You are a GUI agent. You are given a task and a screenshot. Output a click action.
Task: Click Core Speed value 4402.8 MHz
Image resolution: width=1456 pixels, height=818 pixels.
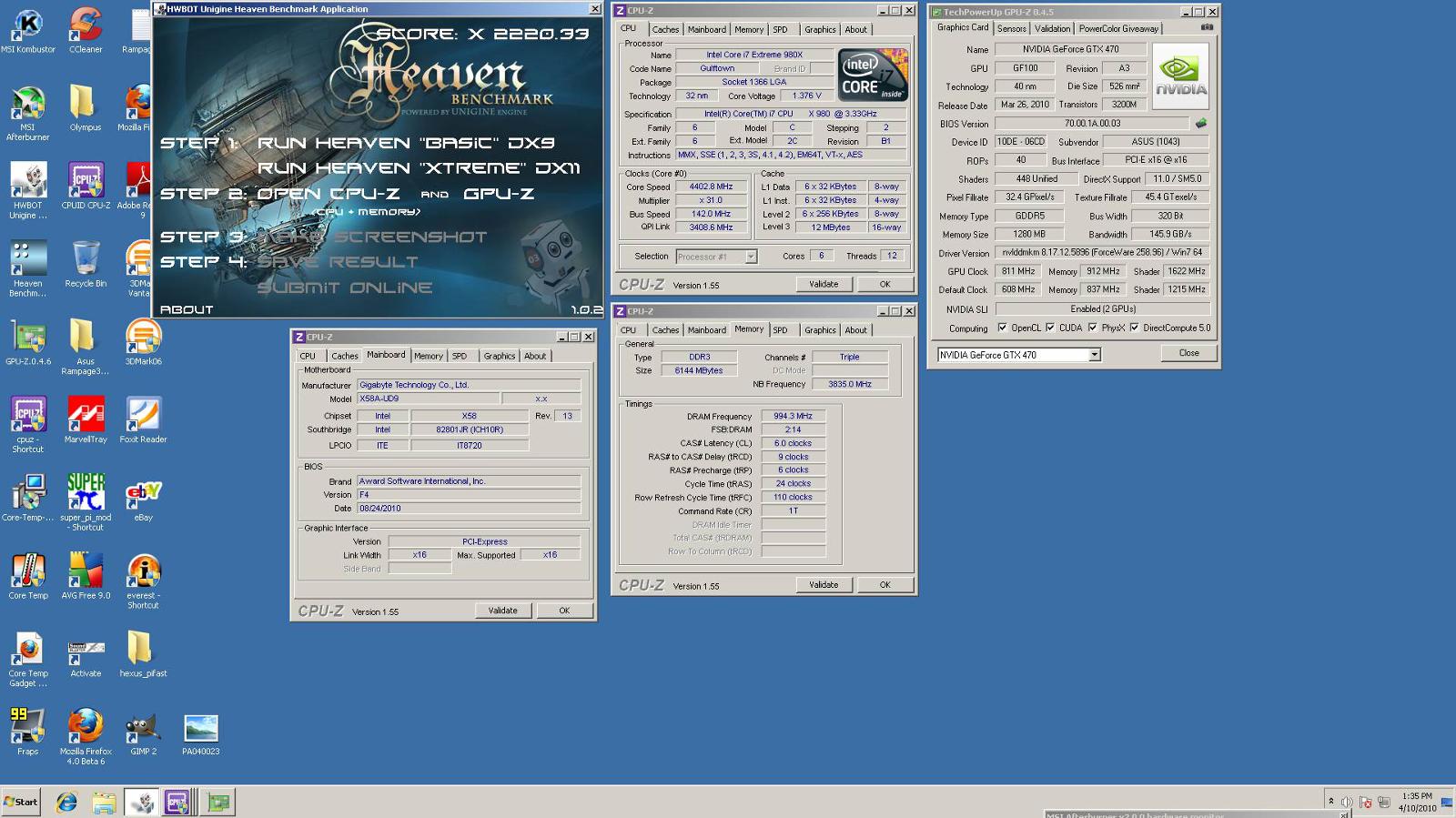[710, 187]
